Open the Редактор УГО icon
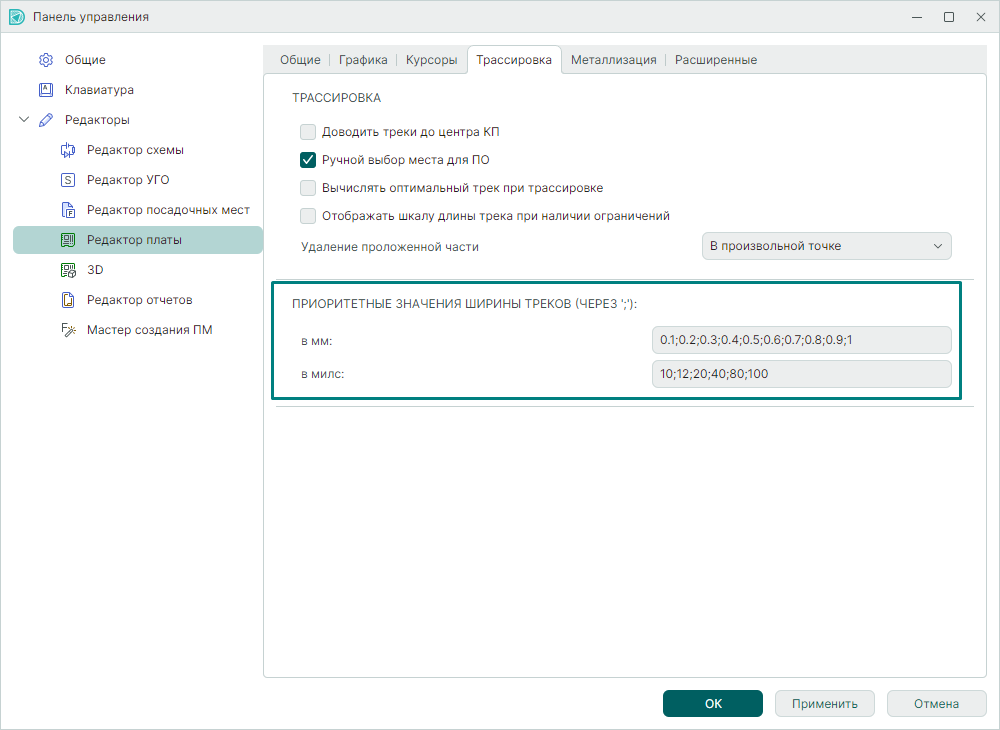 [x=68, y=180]
